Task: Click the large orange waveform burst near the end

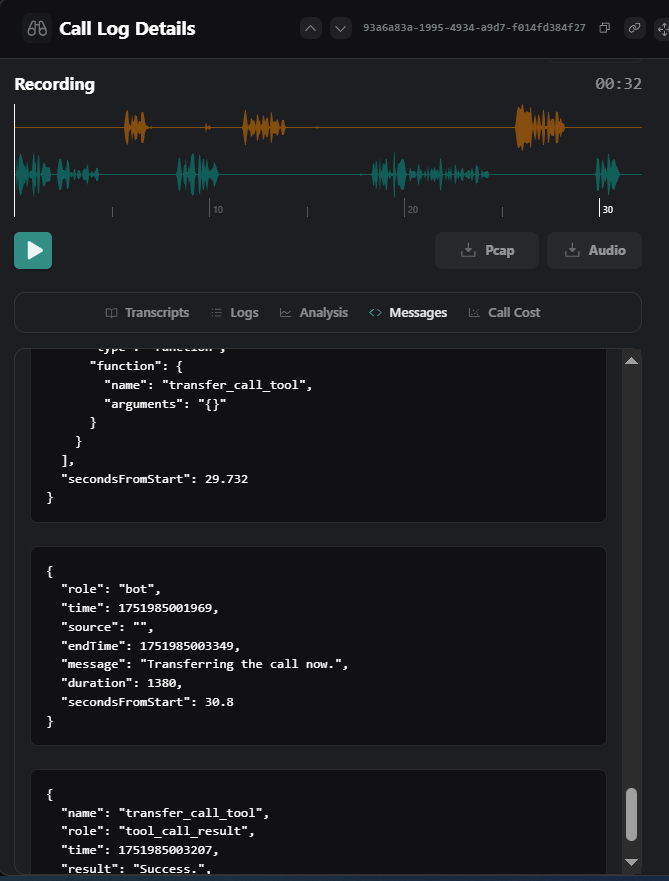Action: [x=538, y=127]
